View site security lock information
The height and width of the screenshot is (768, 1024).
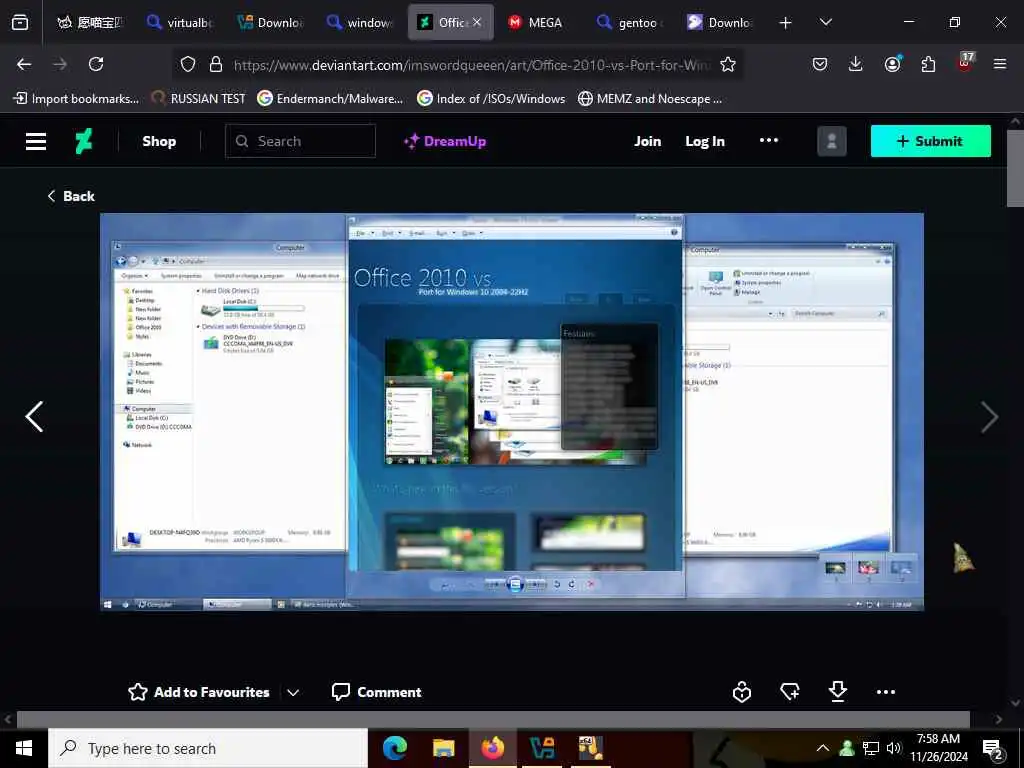pos(216,64)
